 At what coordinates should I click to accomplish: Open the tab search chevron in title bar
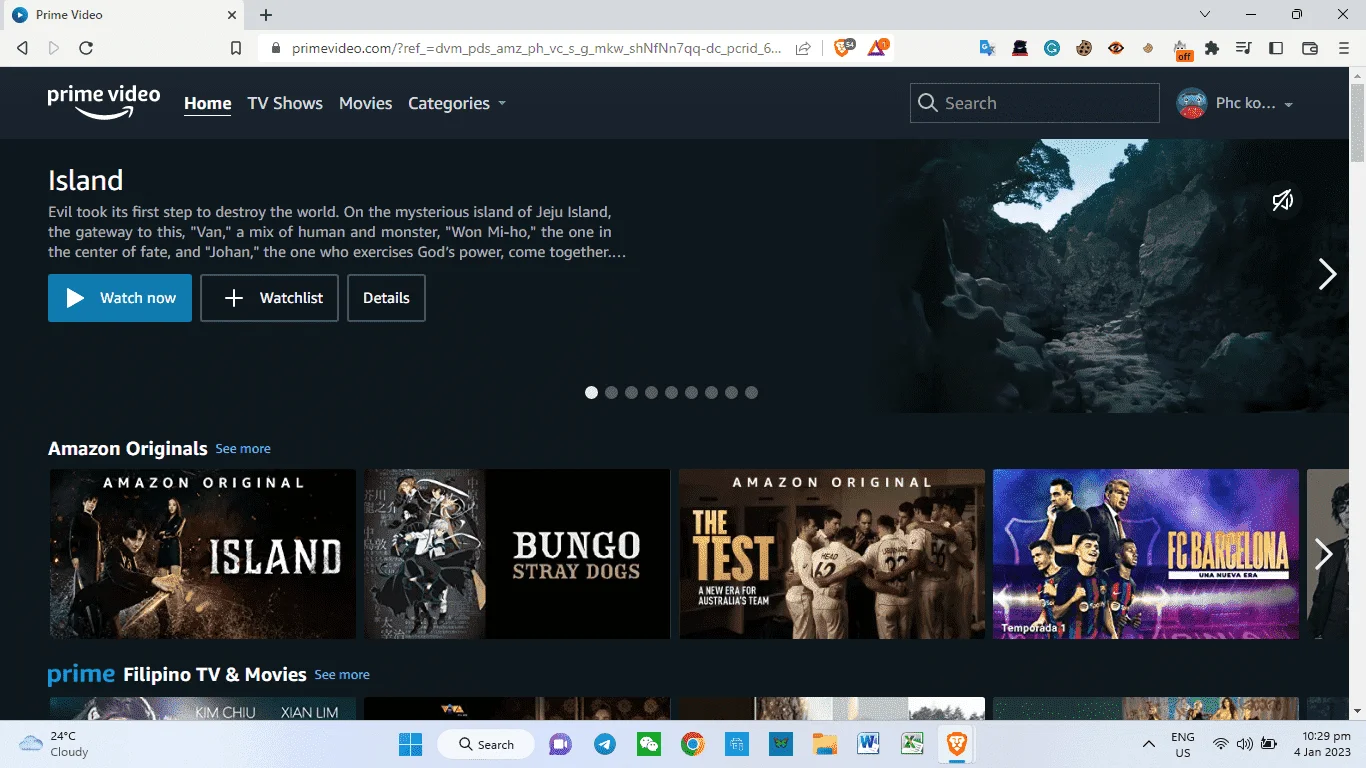coord(1205,15)
